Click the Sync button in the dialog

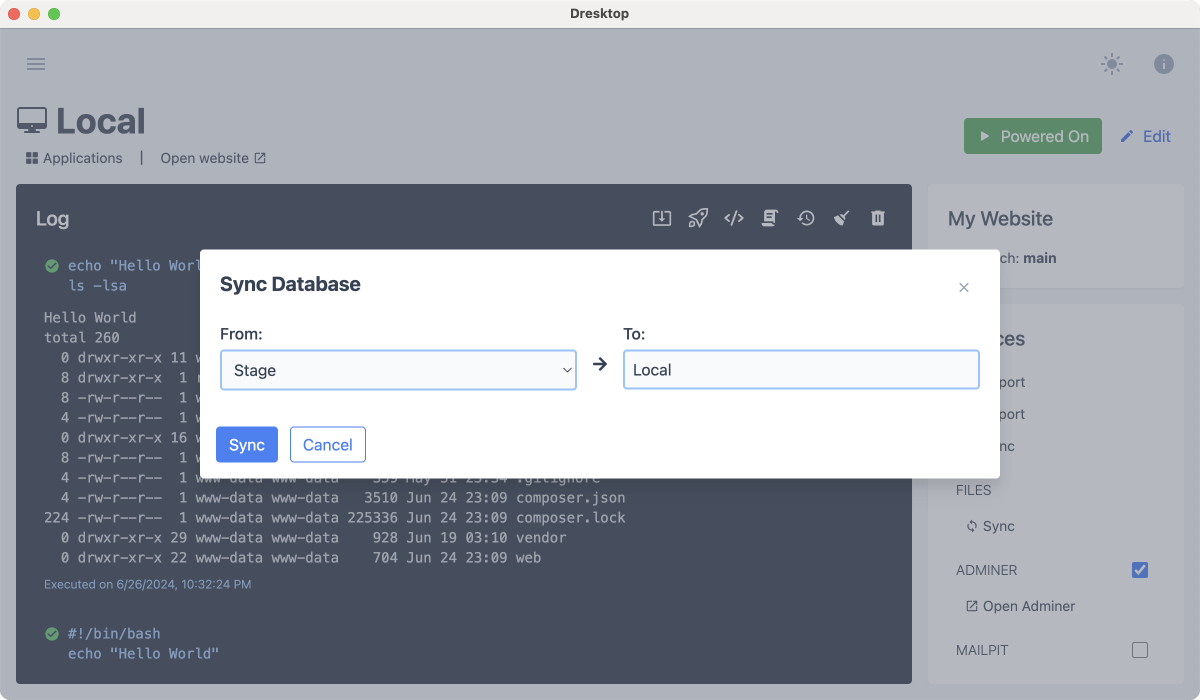pyautogui.click(x=246, y=444)
